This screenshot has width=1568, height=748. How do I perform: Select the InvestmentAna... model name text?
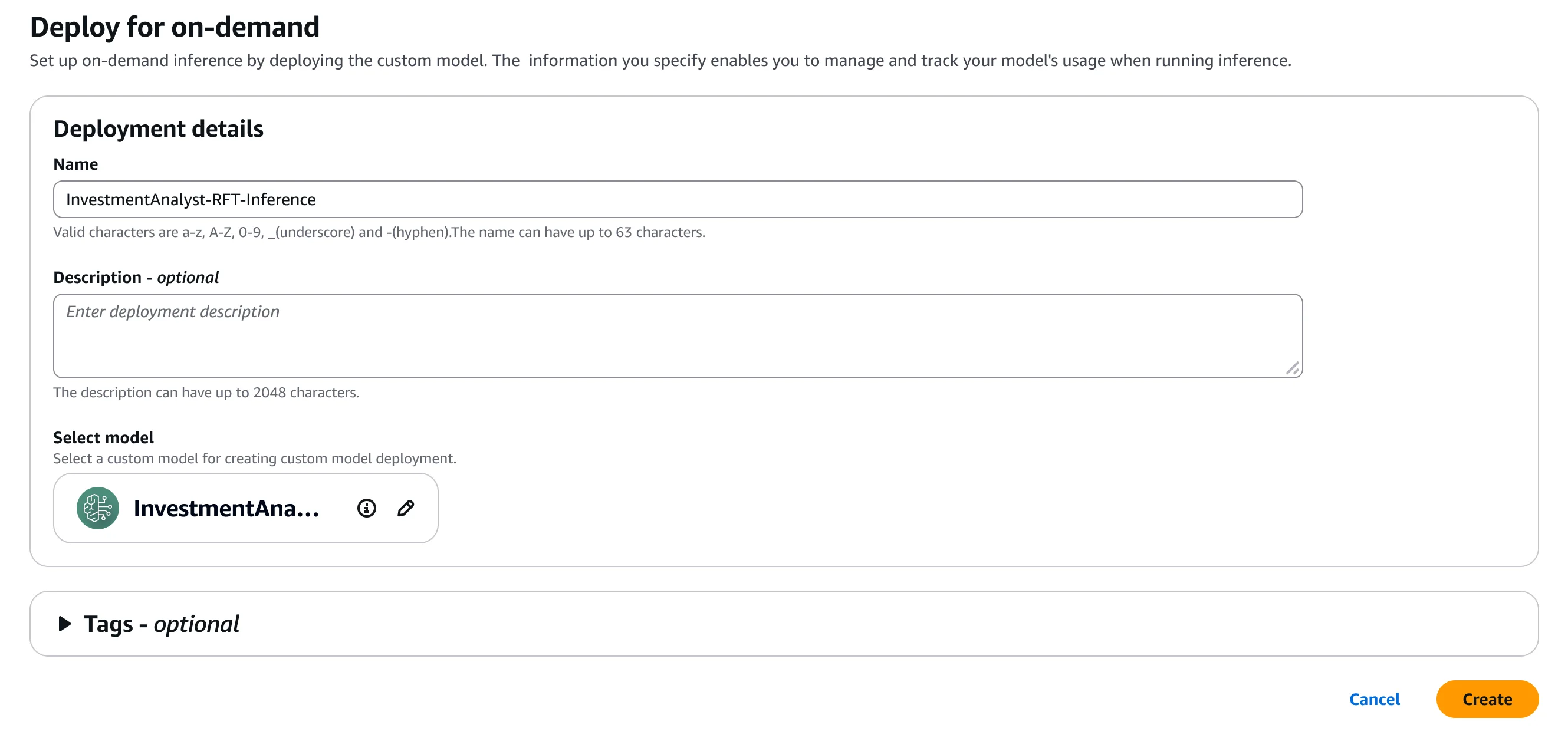226,508
